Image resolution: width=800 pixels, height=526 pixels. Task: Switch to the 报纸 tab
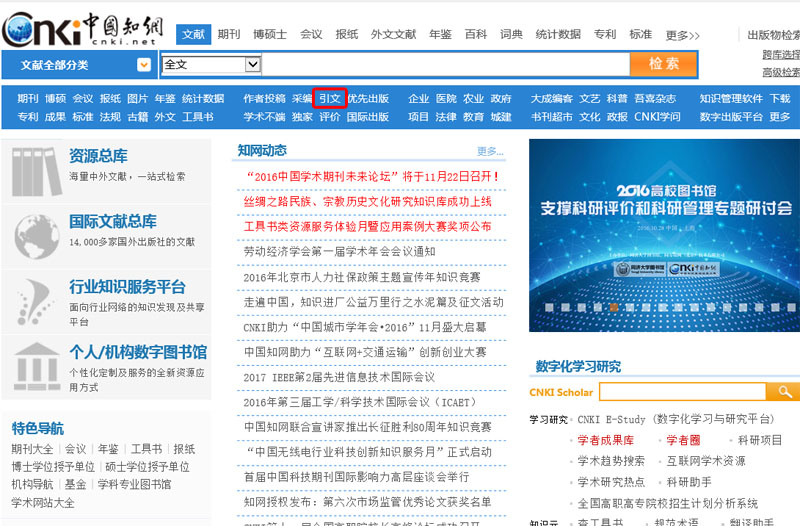coord(346,34)
